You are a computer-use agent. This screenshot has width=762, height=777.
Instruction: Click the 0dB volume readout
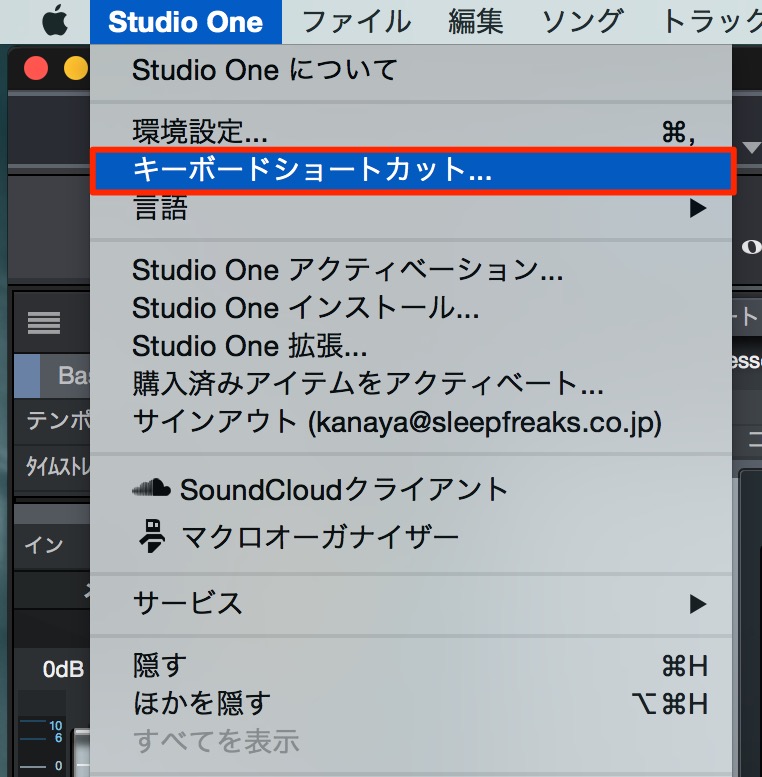click(x=63, y=669)
